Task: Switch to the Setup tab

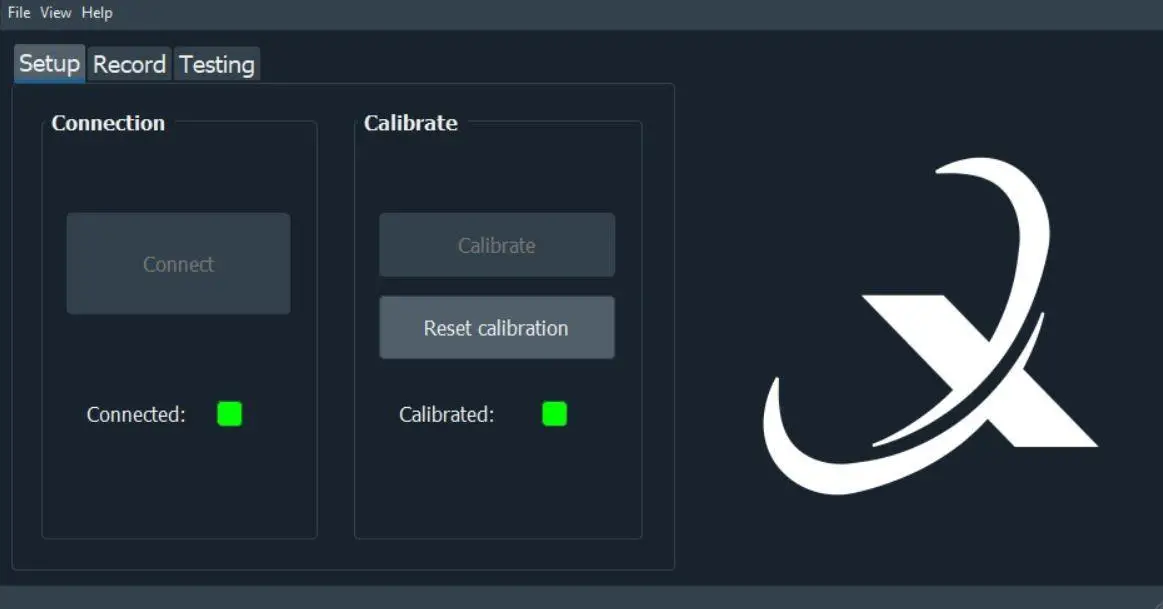Action: (49, 64)
